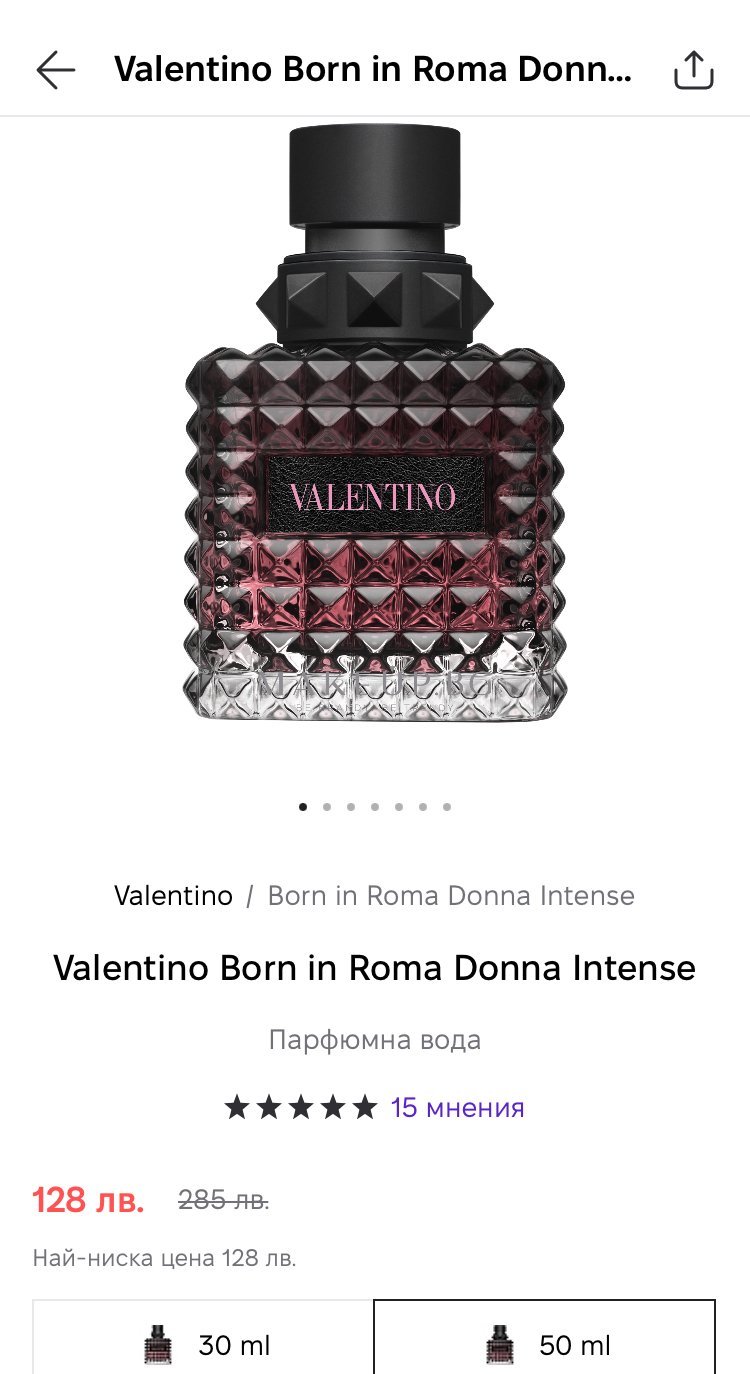Screen dimensions: 750x1374
Task: Choose the 50 ml size label
Action: pyautogui.click(x=575, y=1346)
